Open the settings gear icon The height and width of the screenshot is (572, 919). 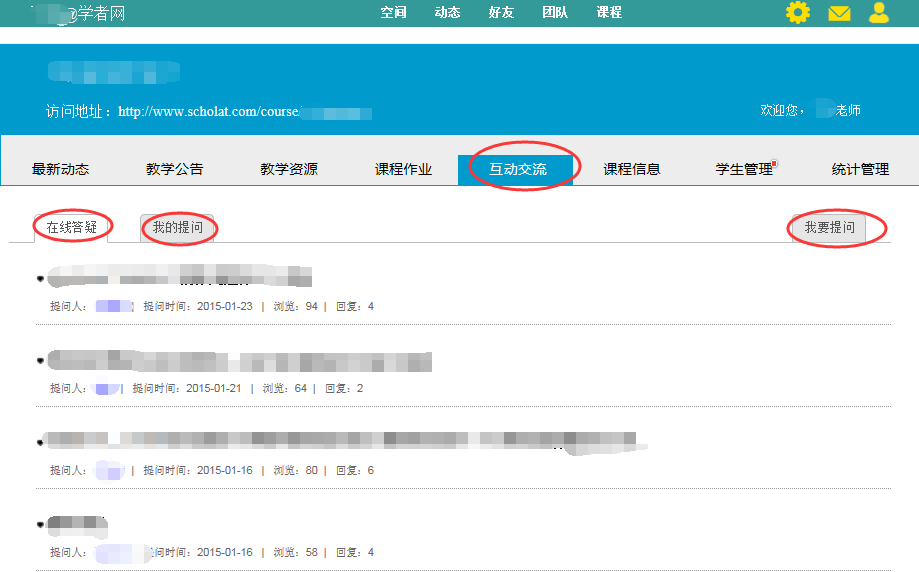tap(797, 13)
